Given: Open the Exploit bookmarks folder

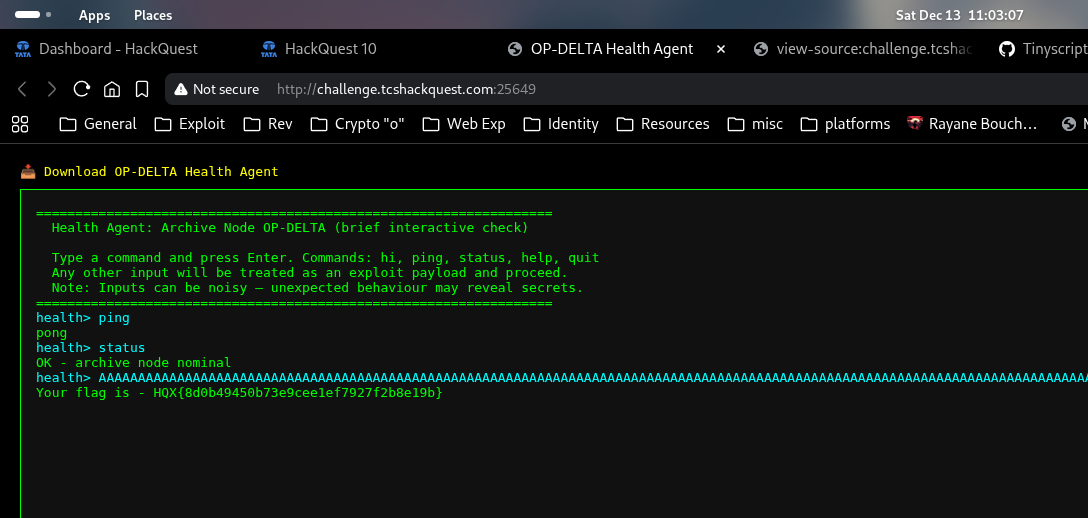Looking at the screenshot, I should click(189, 124).
